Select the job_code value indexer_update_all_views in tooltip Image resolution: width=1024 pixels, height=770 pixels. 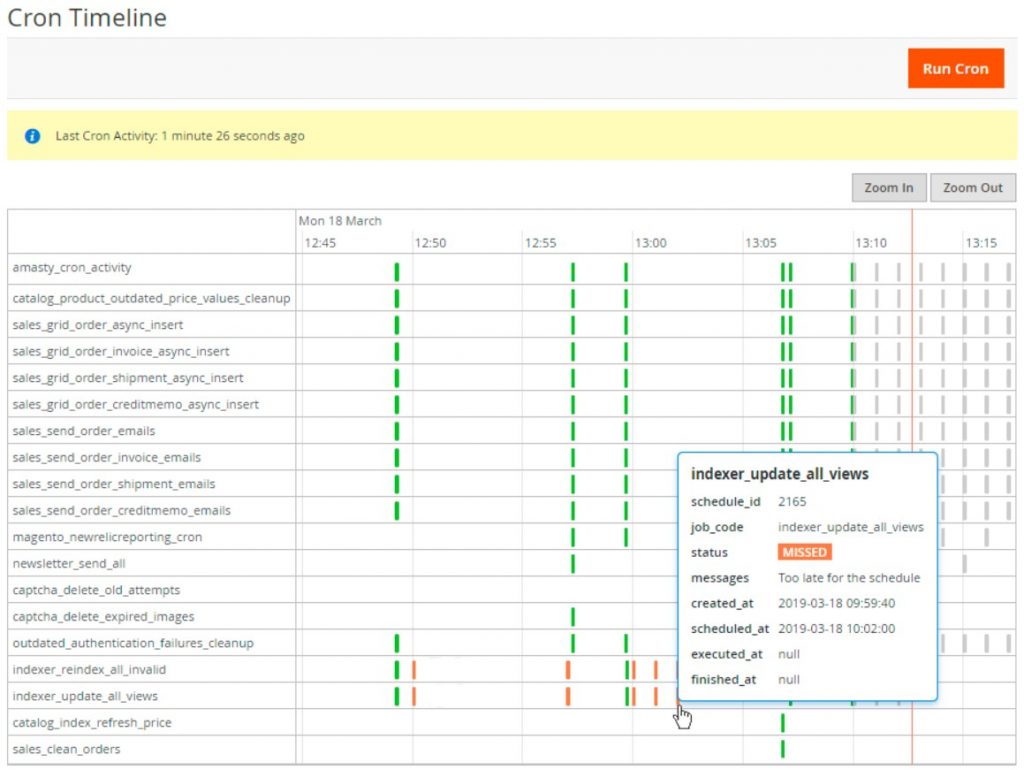click(x=849, y=527)
